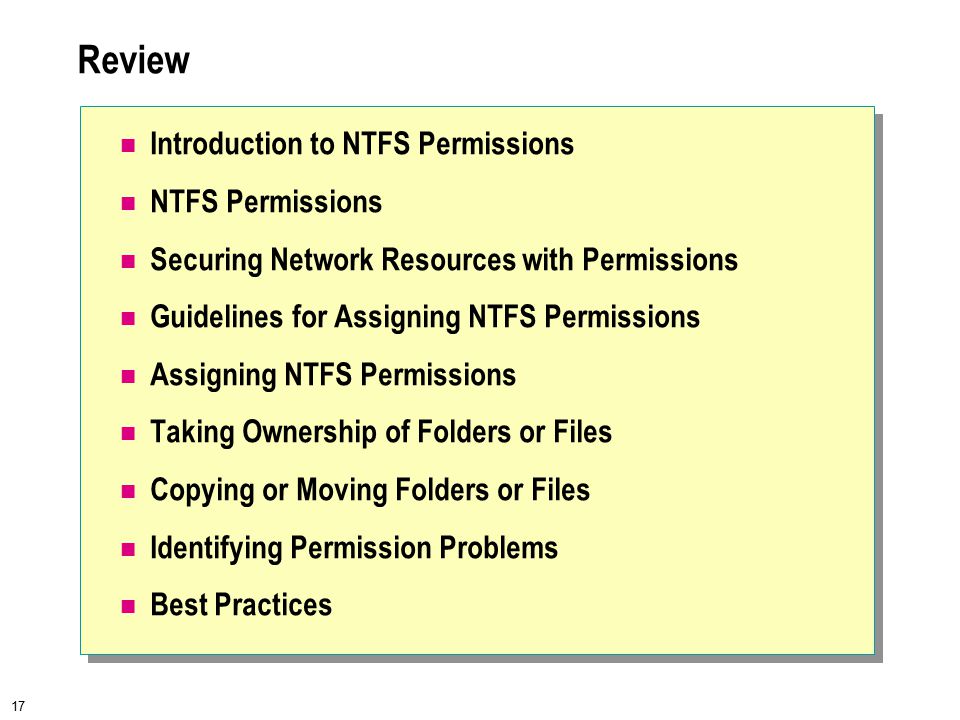
Task: Click the bullet marker before Best Practices
Action: (128, 607)
